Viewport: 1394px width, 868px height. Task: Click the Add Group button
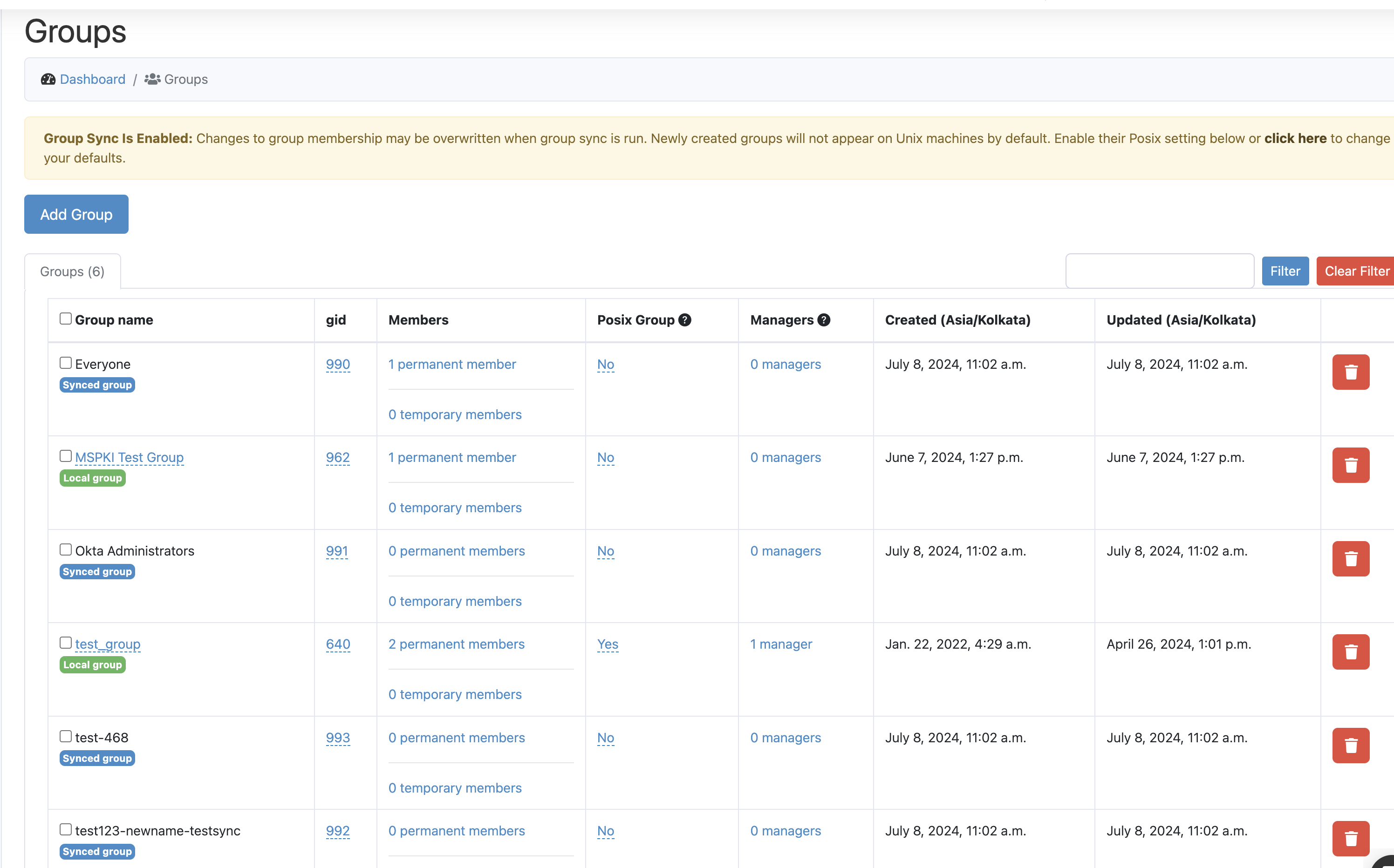pyautogui.click(x=76, y=214)
